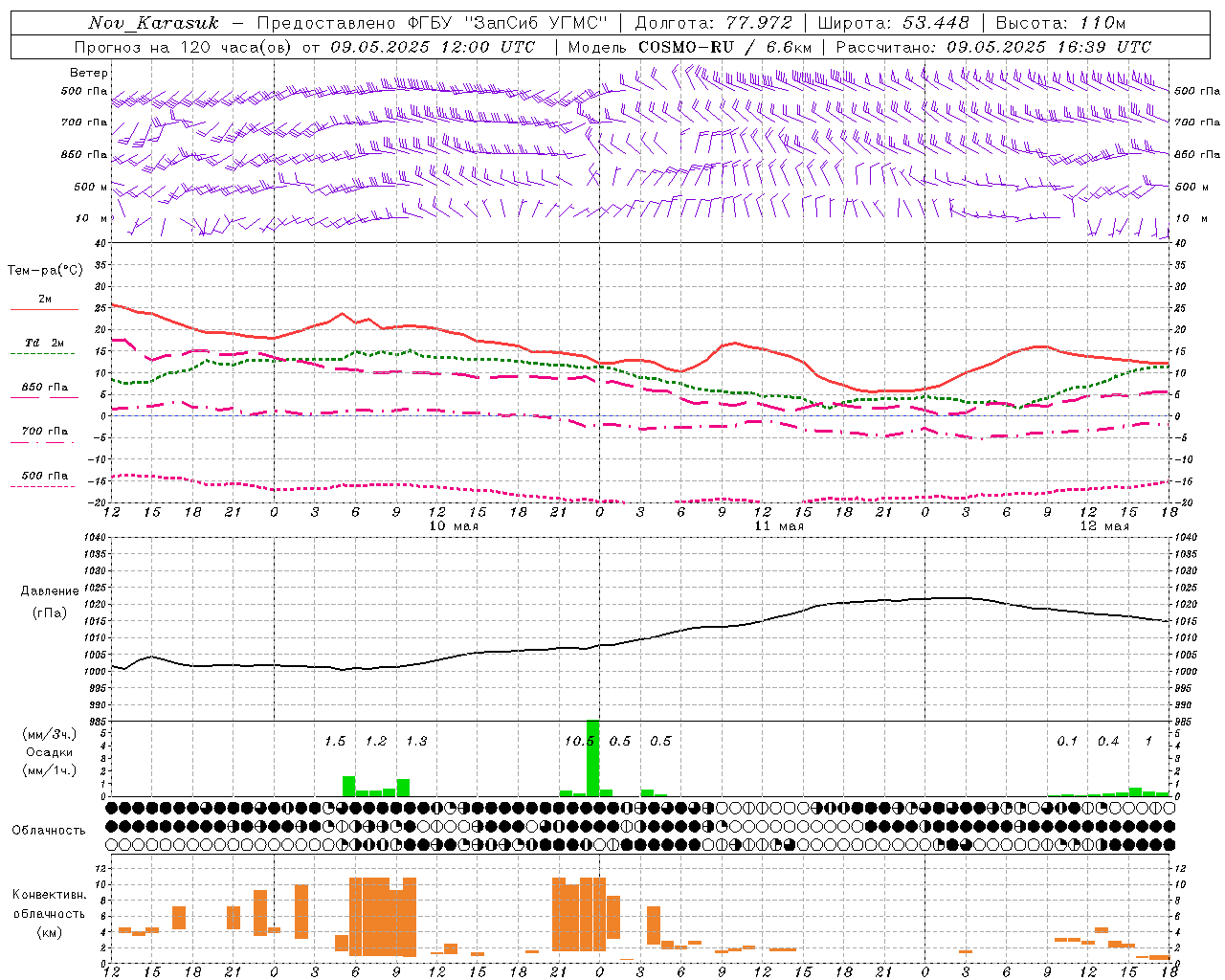The height and width of the screenshot is (980, 1225).
Task: Click the 'Ветер' wind panel label
Action: pos(89,73)
